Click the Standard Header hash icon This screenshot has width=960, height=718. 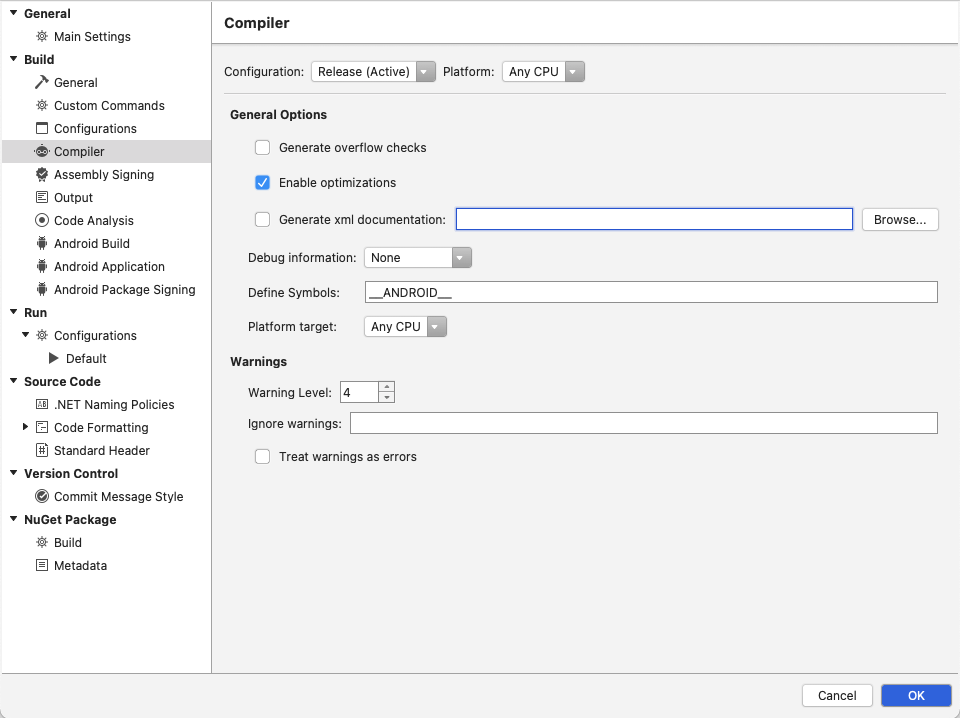42,451
